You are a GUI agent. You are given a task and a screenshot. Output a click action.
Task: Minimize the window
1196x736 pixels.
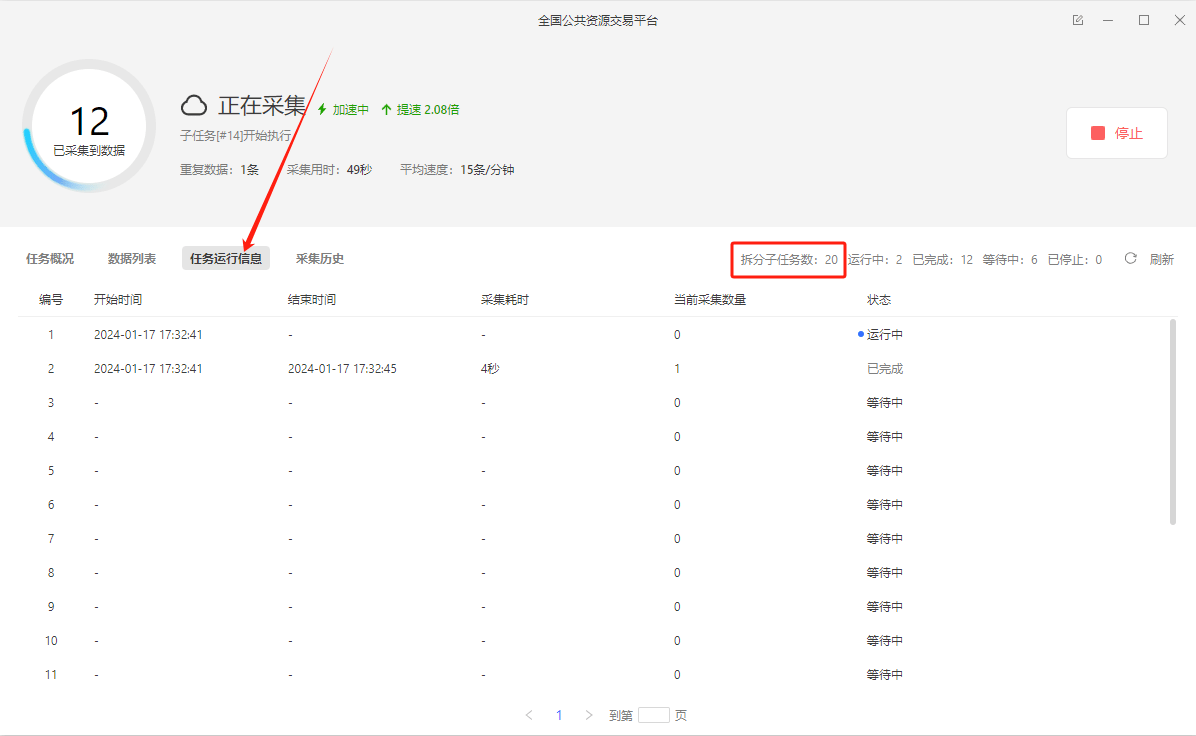(1108, 21)
